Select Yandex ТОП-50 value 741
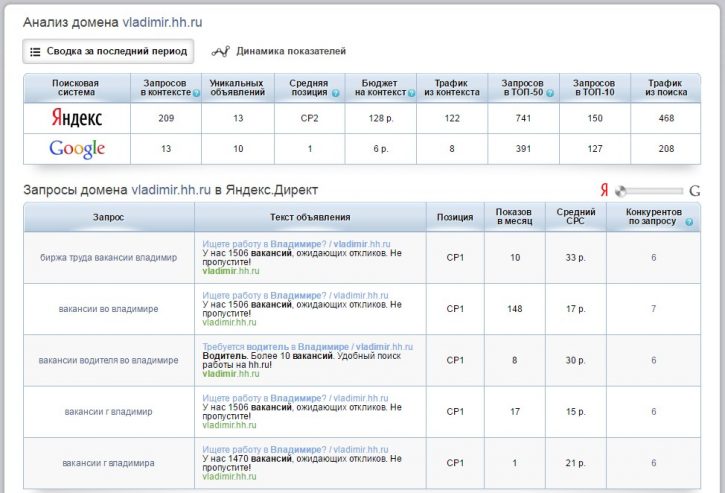Viewport: 725px width, 493px height. pos(523,118)
